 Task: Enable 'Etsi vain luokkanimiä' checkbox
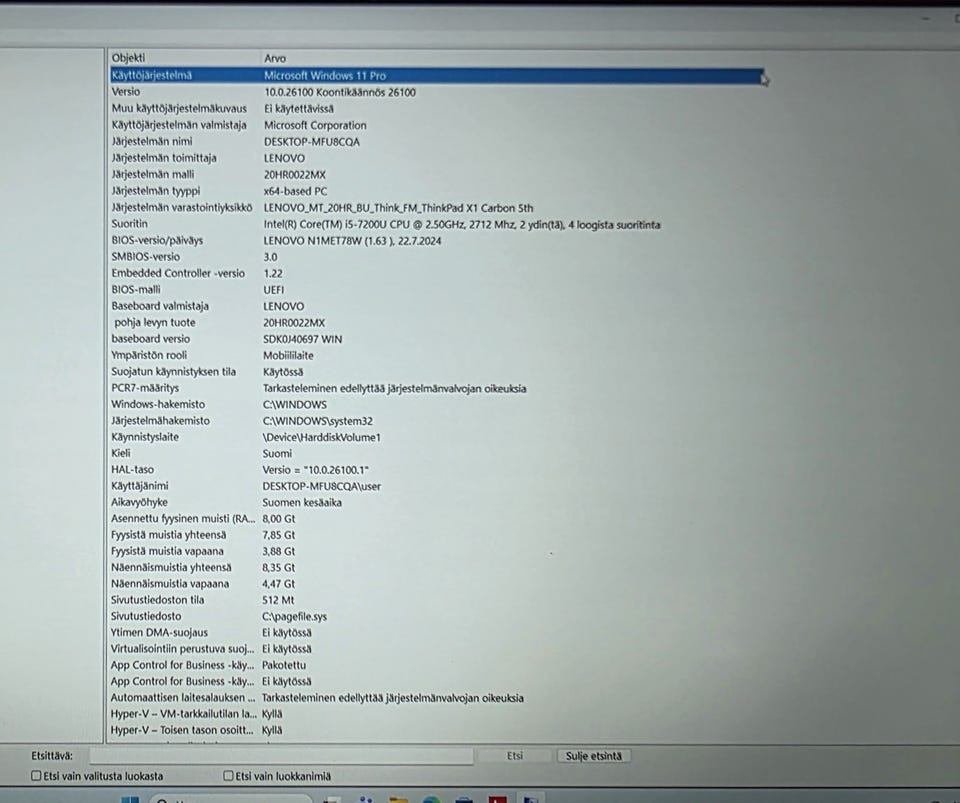tap(228, 775)
